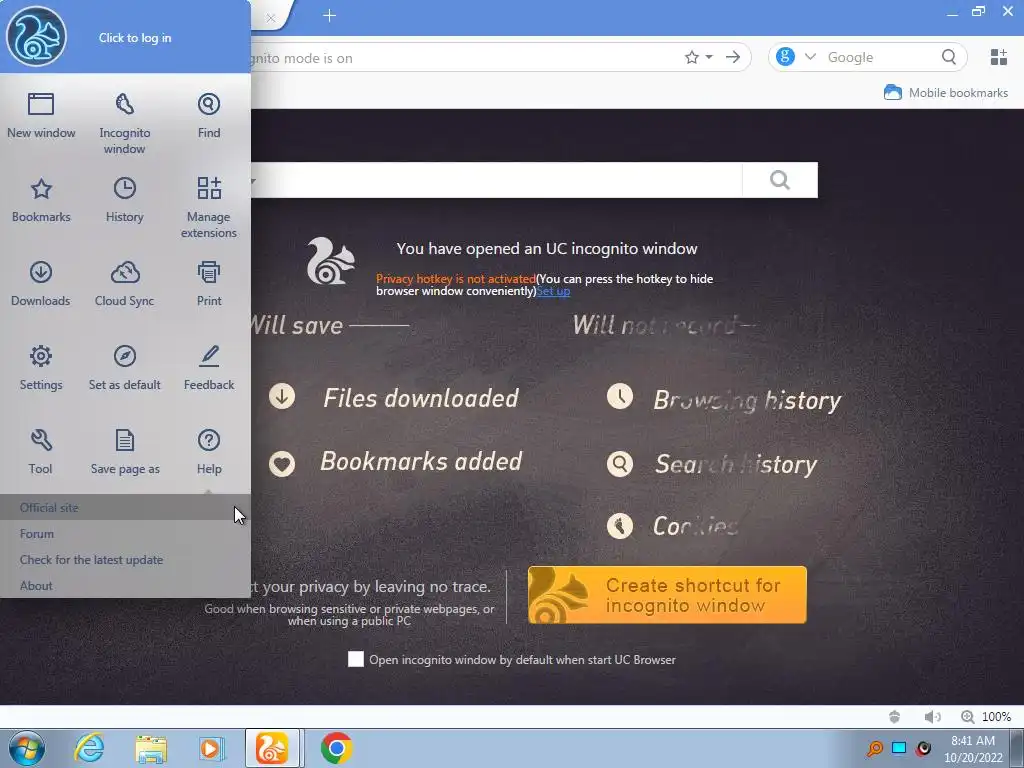Click the acorn icon in status bar
This screenshot has width=1024, height=768.
[x=895, y=717]
